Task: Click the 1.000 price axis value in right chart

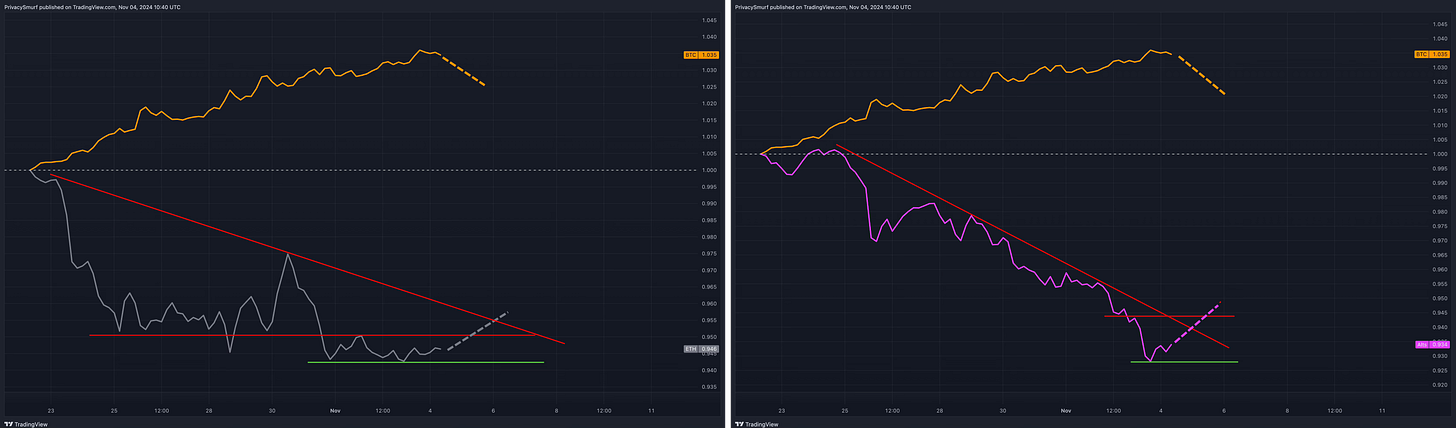Action: (1438, 153)
